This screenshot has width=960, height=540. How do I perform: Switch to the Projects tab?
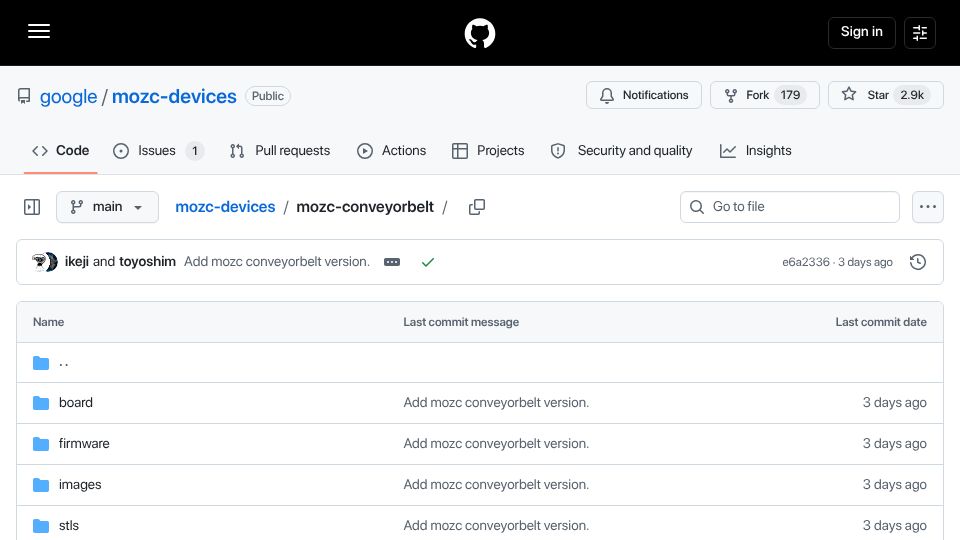tap(488, 151)
